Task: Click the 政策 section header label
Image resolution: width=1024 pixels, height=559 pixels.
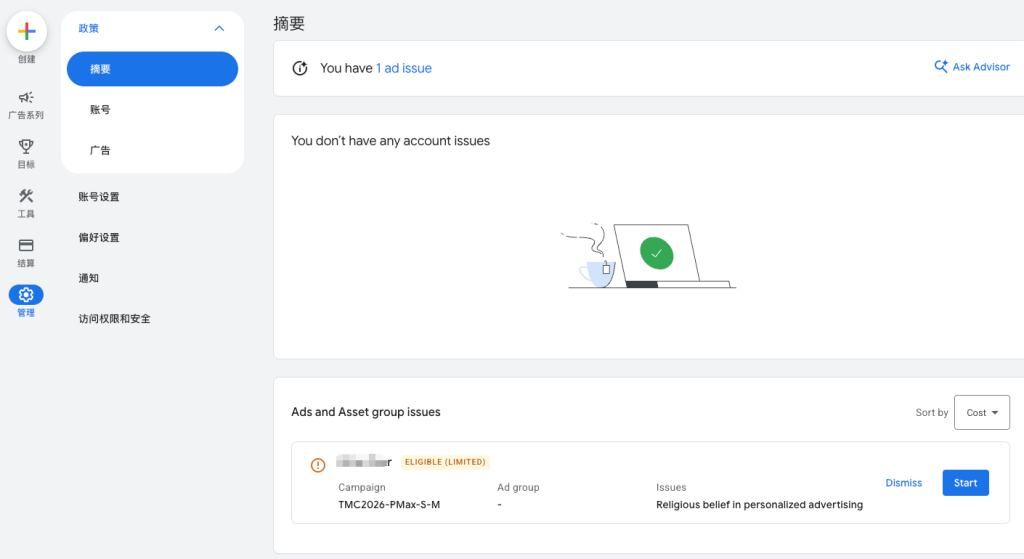Action: pos(88,28)
